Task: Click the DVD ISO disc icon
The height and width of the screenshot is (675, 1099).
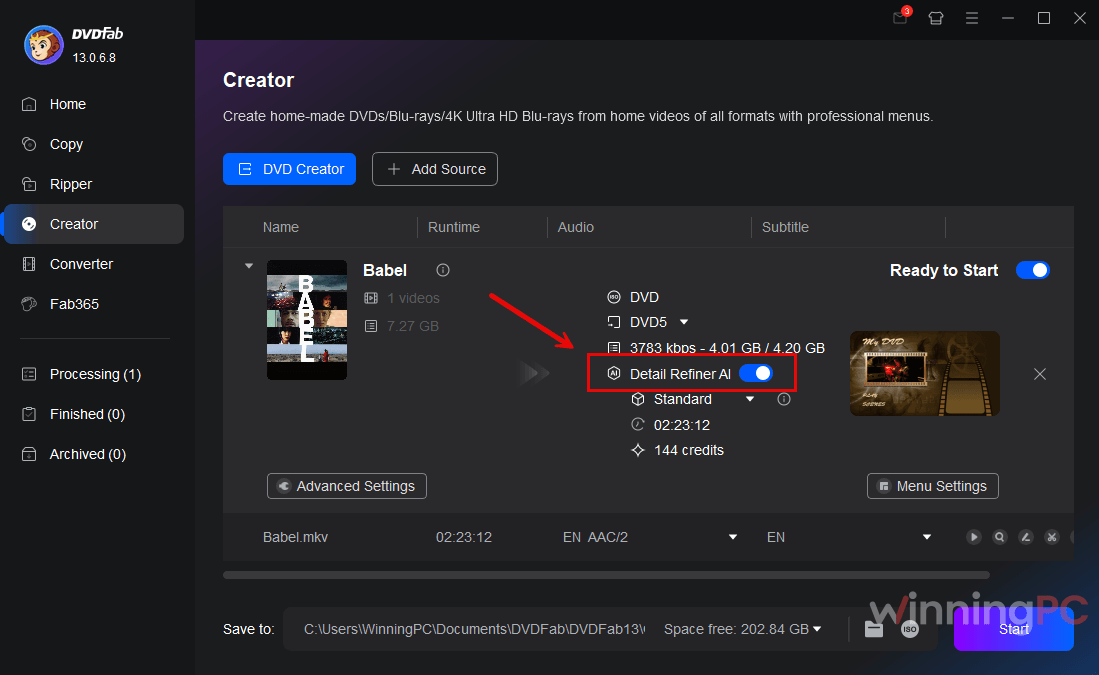Action: (x=614, y=297)
